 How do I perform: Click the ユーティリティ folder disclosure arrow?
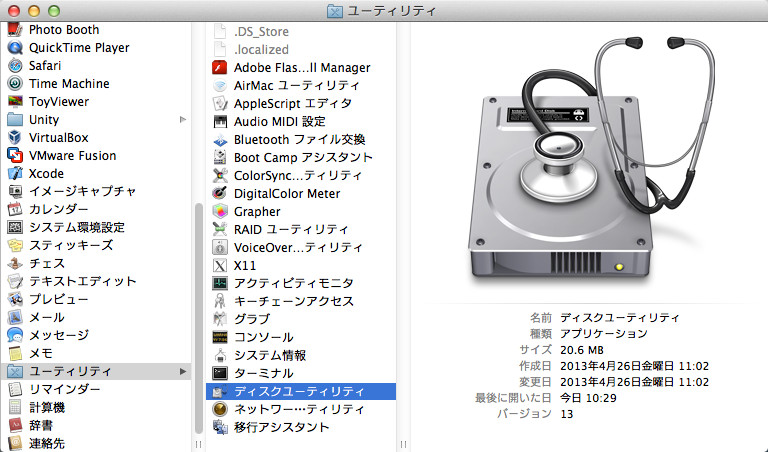[183, 371]
